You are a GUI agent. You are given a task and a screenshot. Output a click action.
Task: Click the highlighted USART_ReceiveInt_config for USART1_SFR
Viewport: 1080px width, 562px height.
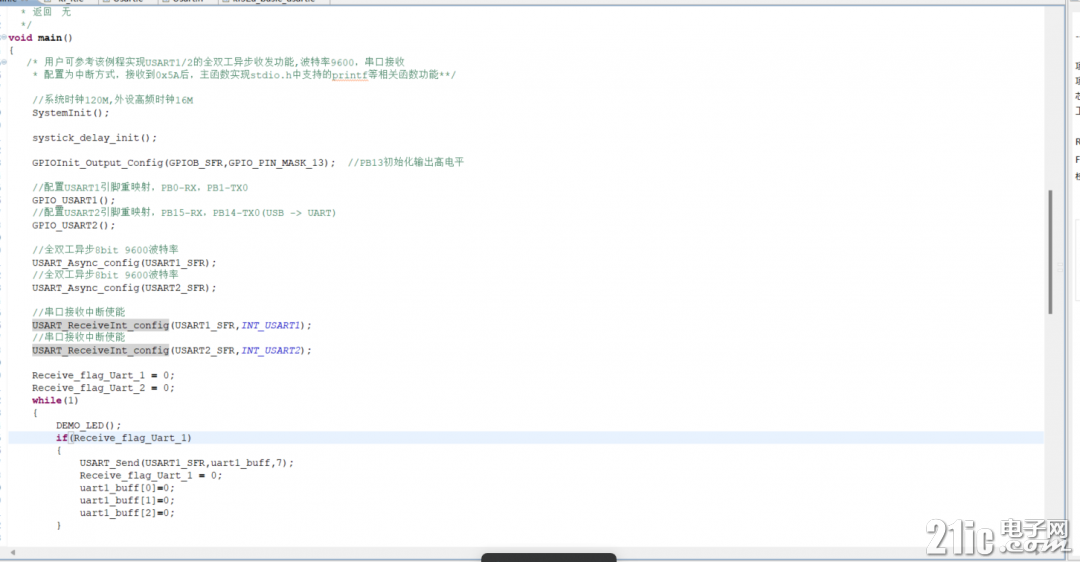tap(101, 325)
